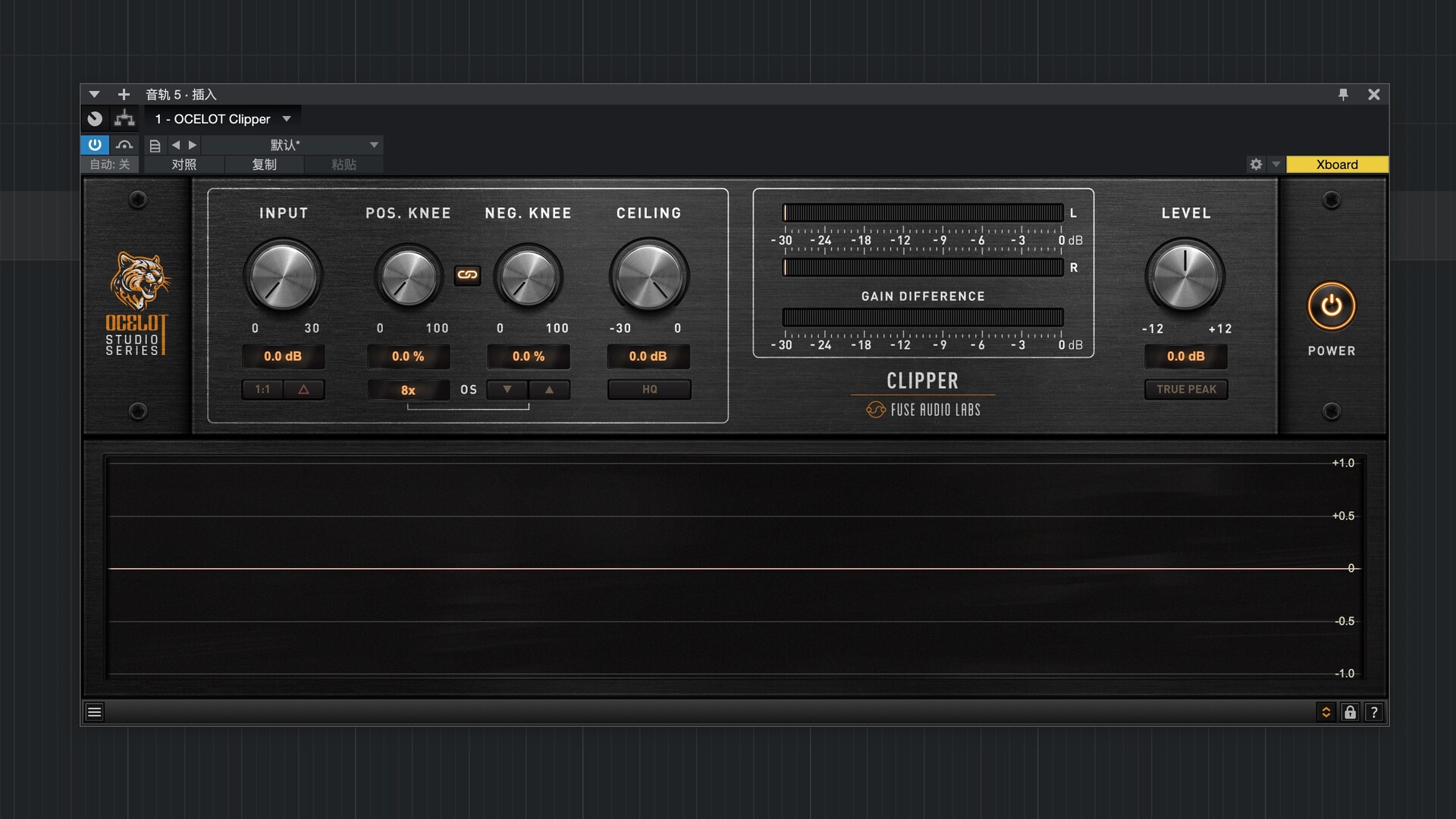1456x819 pixels.
Task: Click the 粘贴 paste button
Action: click(344, 165)
